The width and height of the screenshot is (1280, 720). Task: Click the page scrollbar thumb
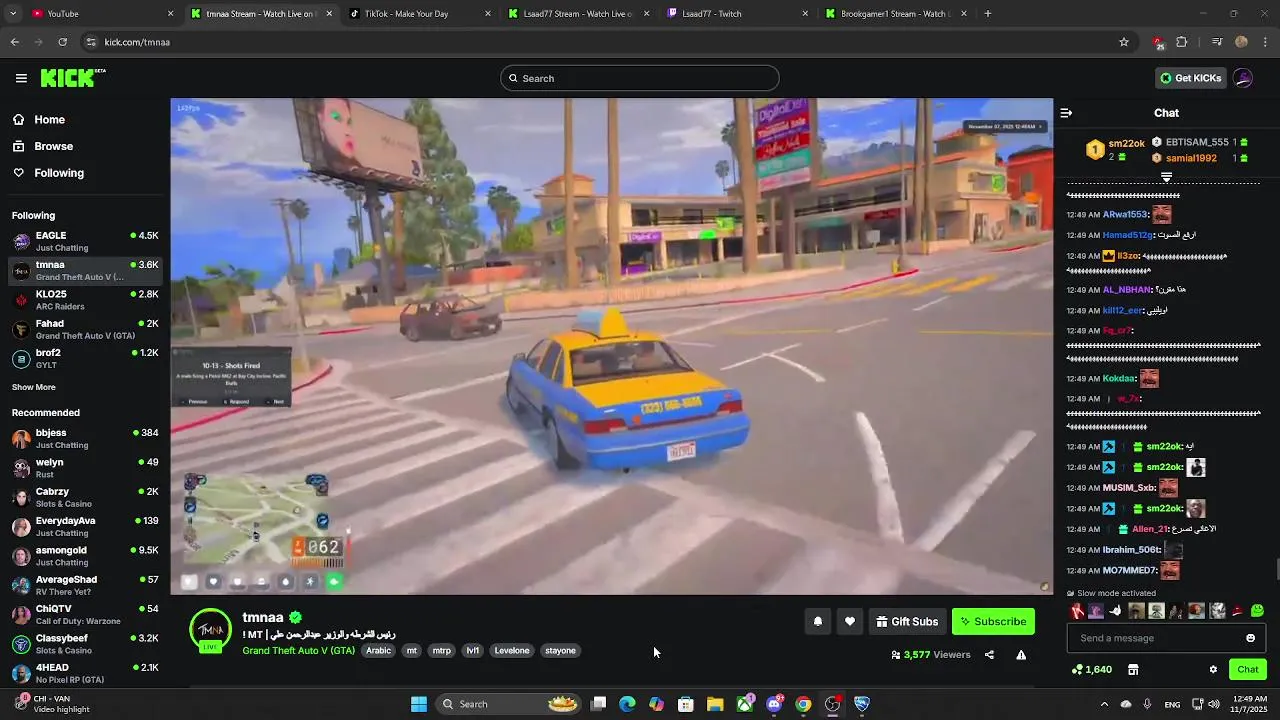1277,570
